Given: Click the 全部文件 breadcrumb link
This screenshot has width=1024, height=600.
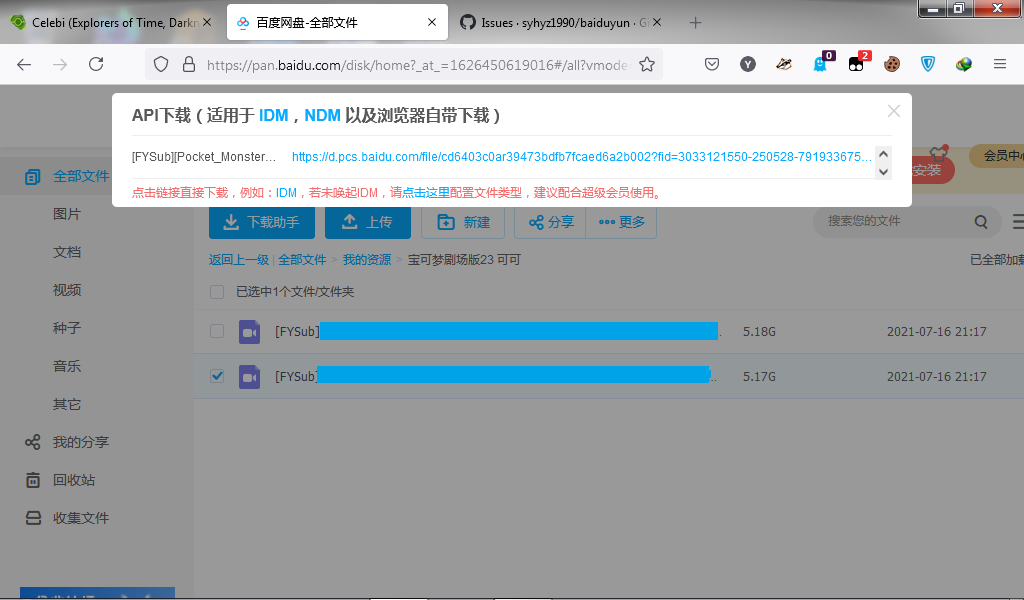Looking at the screenshot, I should click(x=303, y=258).
